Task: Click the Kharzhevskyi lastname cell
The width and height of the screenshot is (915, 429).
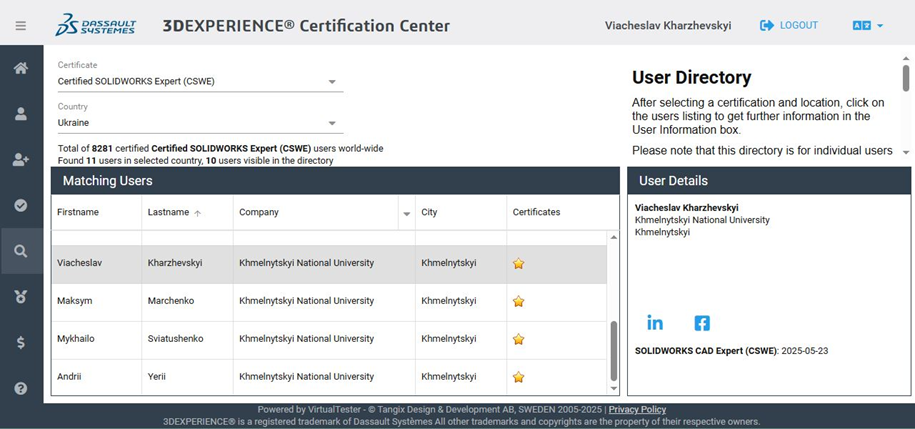Action: coord(187,263)
